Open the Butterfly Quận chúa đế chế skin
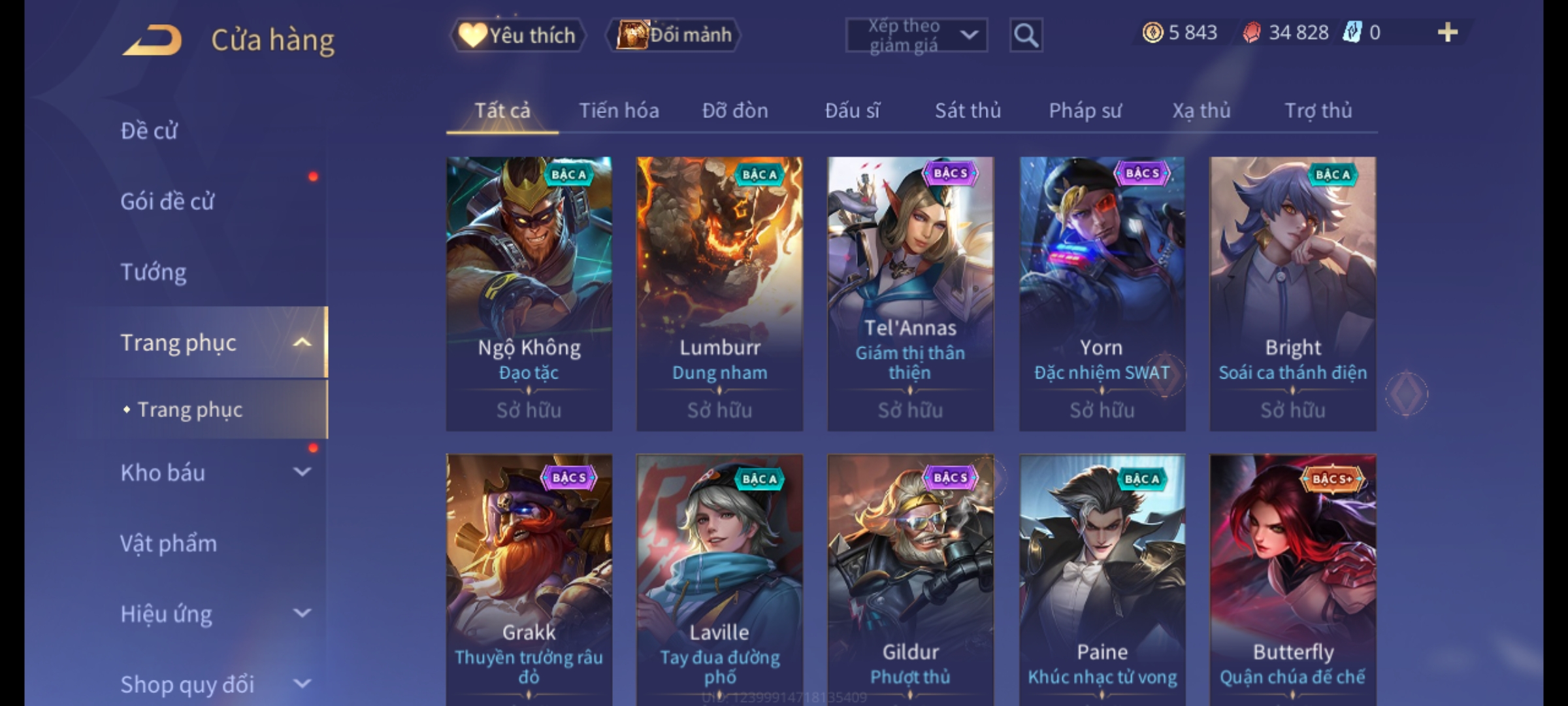Image resolution: width=1568 pixels, height=706 pixels. click(x=1293, y=580)
